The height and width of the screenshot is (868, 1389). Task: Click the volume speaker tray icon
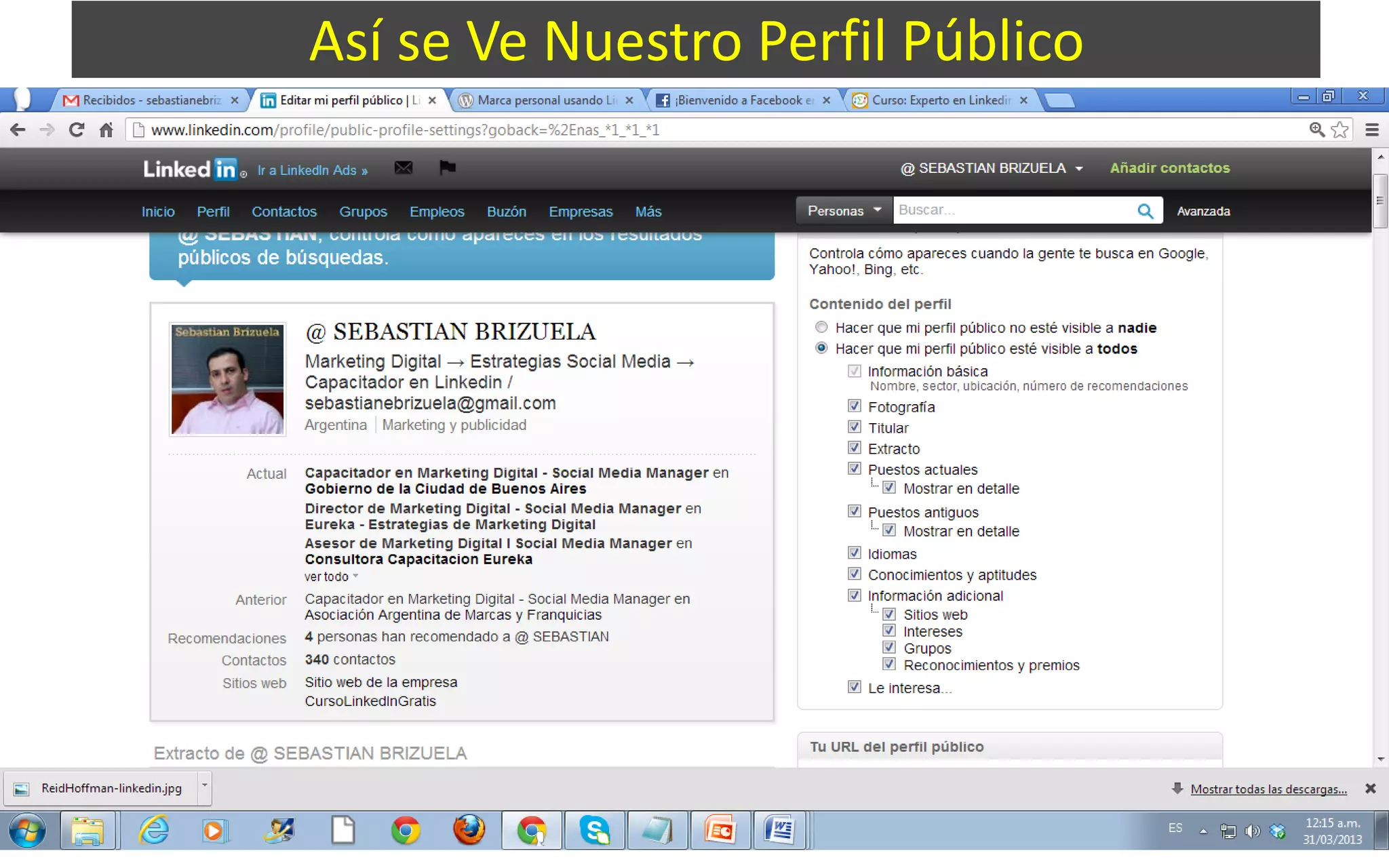click(x=1253, y=831)
